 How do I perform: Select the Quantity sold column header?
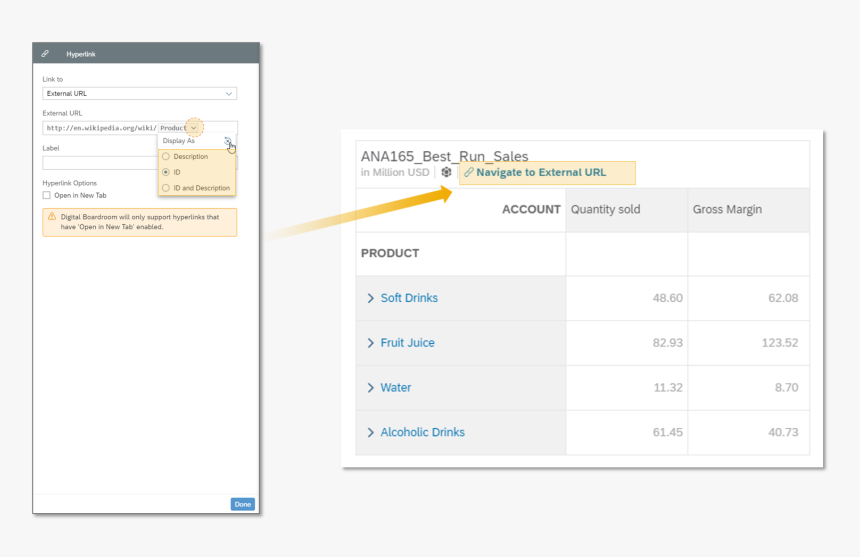pos(605,210)
